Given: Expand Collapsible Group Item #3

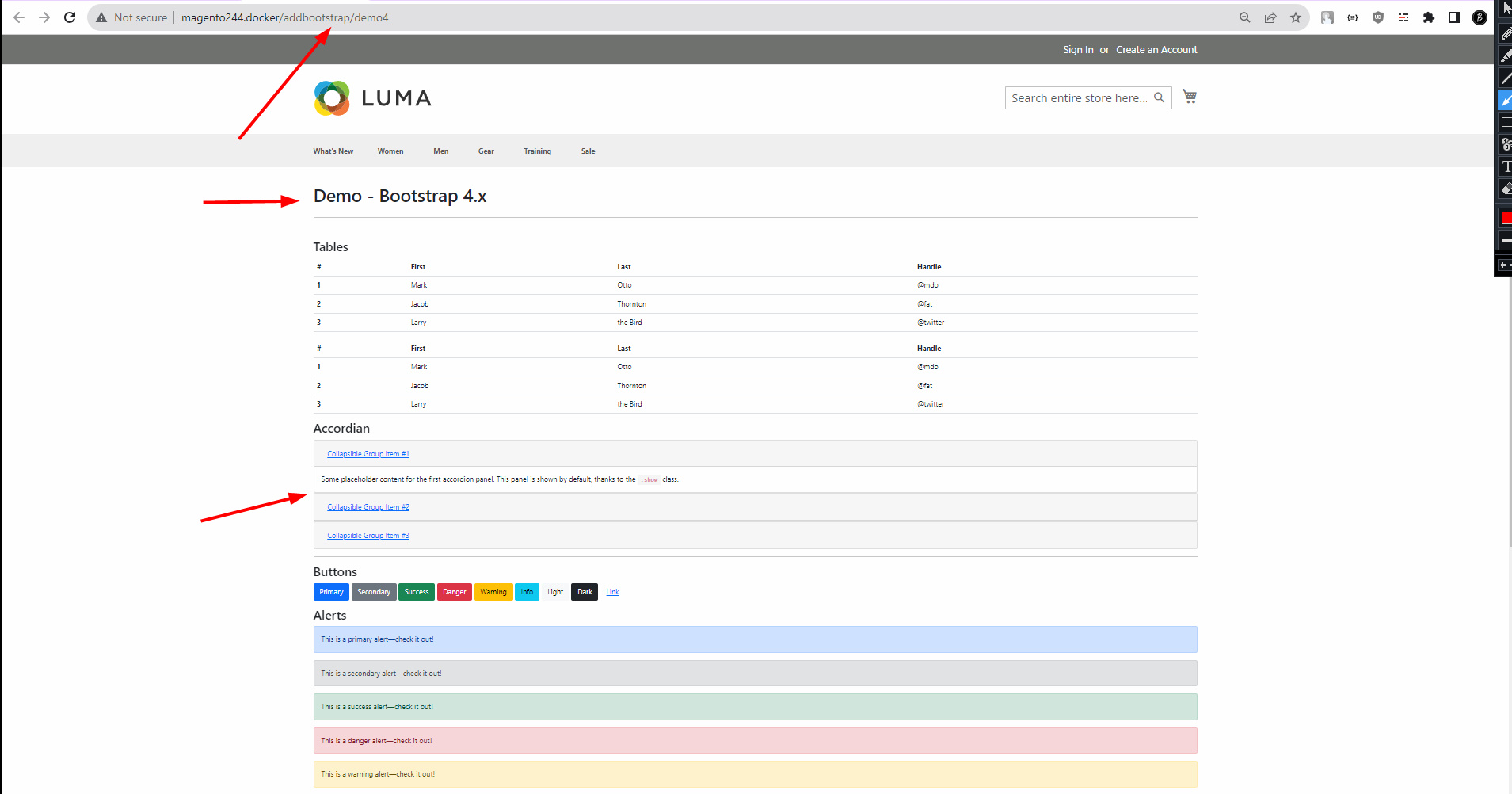Looking at the screenshot, I should click(x=368, y=535).
